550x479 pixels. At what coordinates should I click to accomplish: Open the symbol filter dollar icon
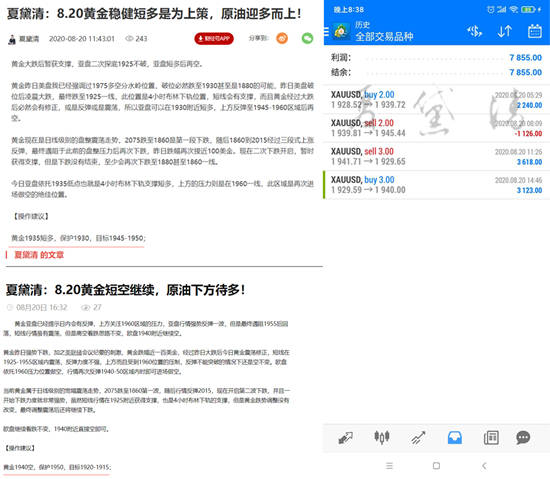click(475, 32)
